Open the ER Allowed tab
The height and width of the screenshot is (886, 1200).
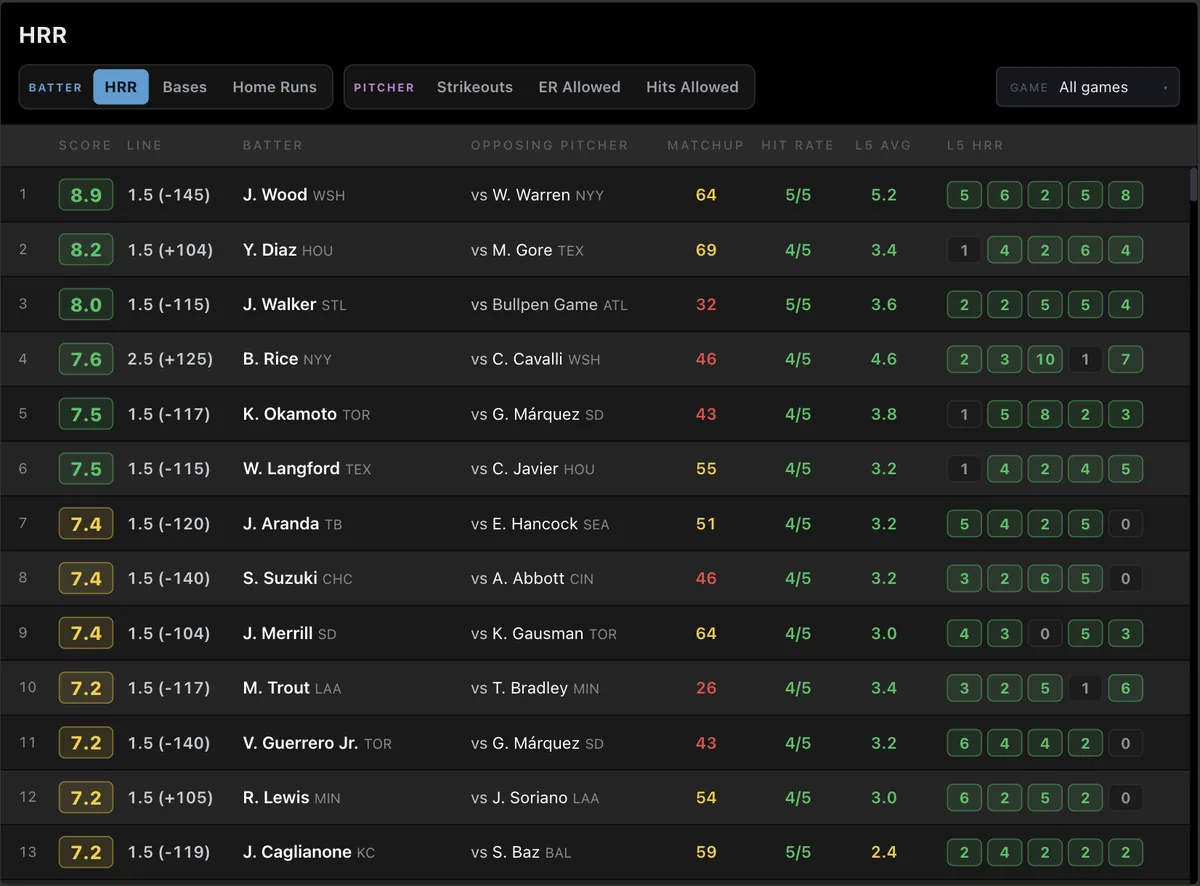tap(580, 87)
